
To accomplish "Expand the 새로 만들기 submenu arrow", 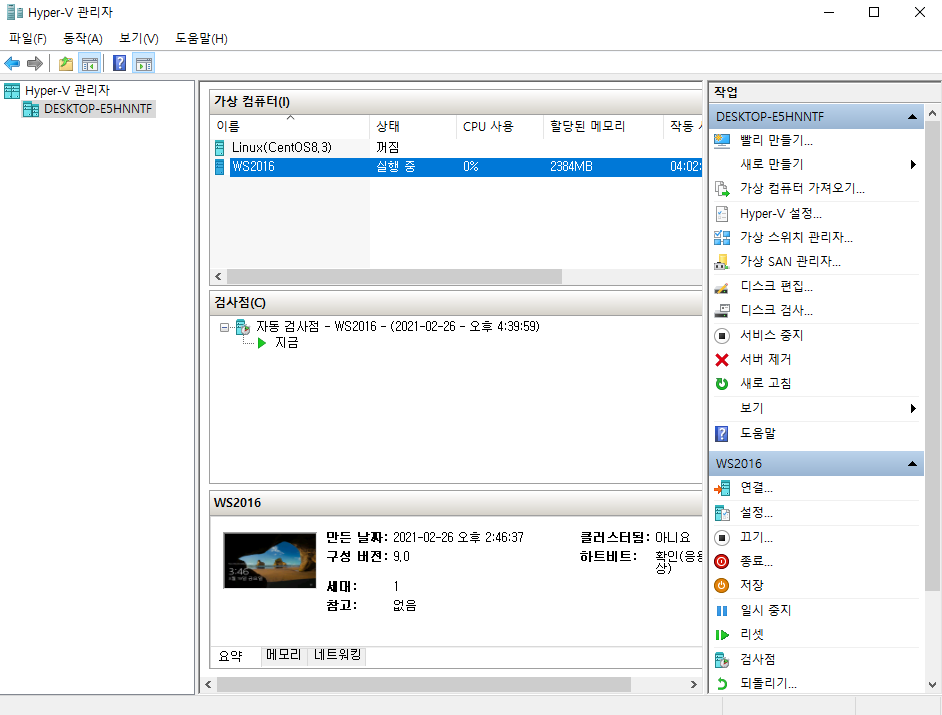I will (913, 165).
